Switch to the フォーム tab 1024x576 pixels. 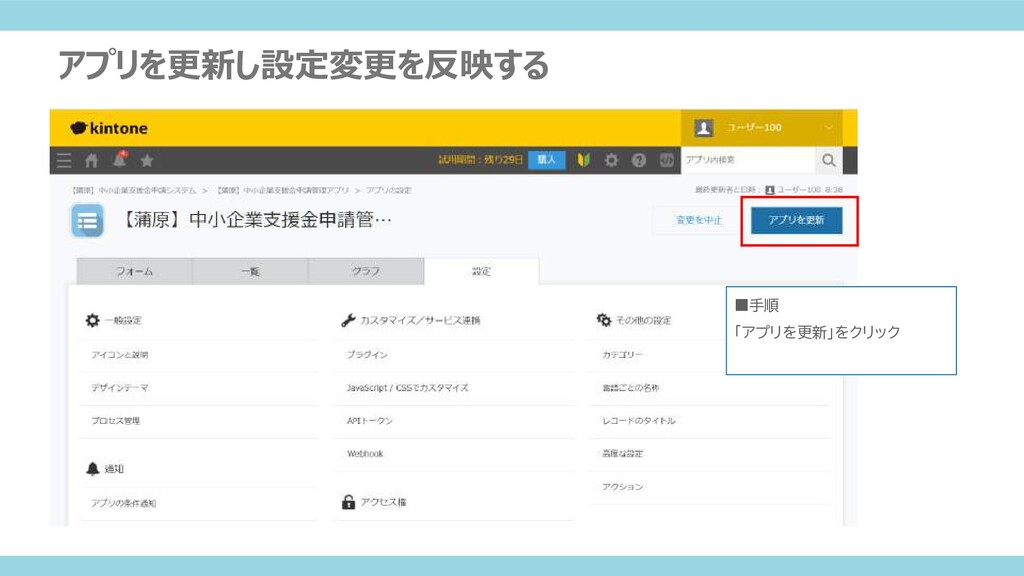(135, 271)
